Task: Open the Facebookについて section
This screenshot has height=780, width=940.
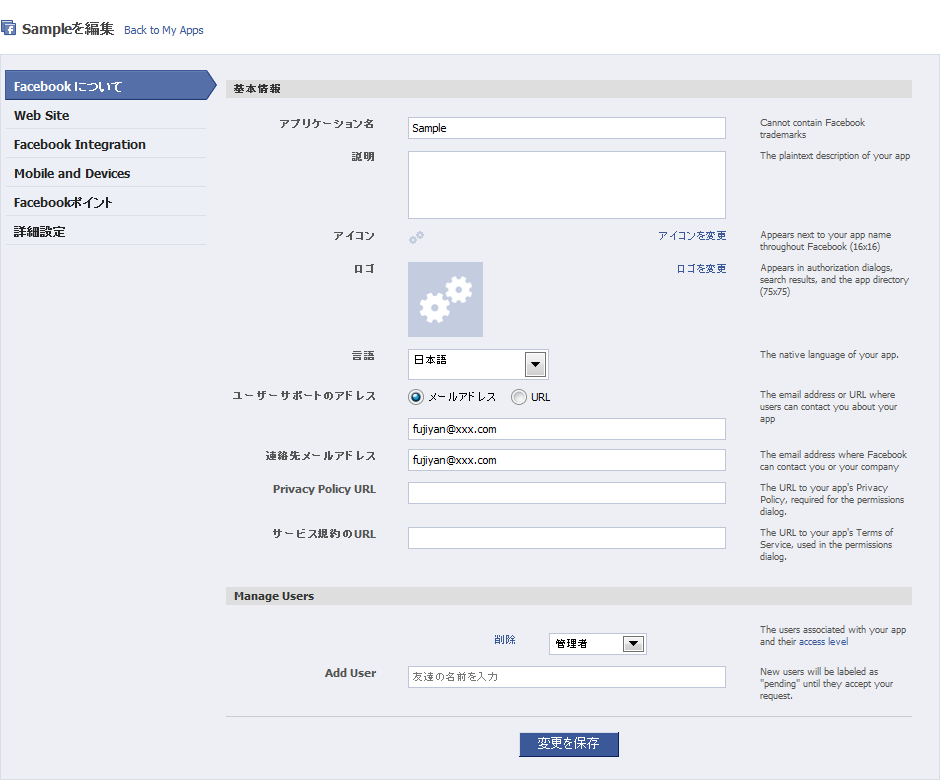Action: click(110, 85)
